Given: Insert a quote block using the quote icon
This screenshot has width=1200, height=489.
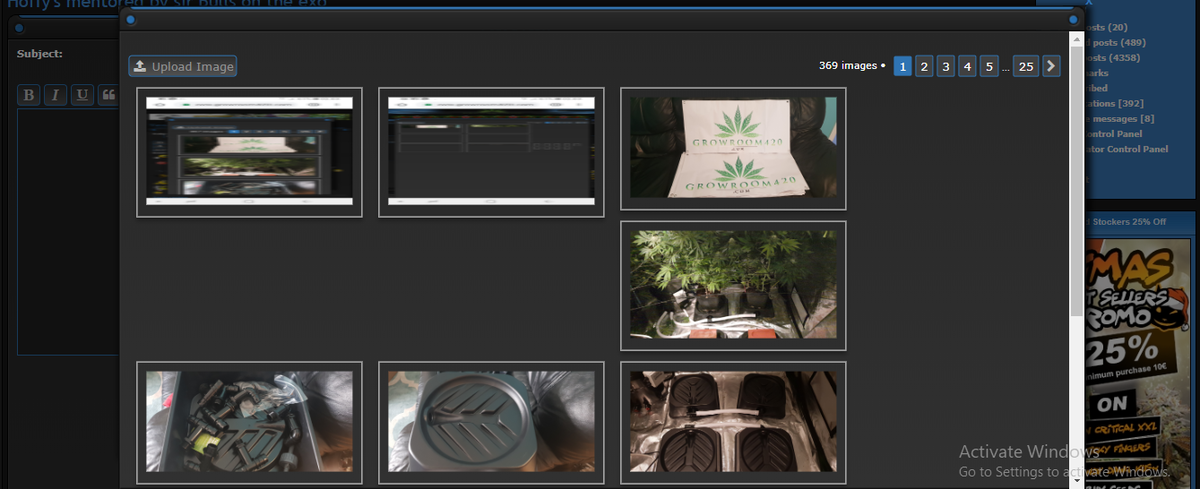Looking at the screenshot, I should 108,95.
